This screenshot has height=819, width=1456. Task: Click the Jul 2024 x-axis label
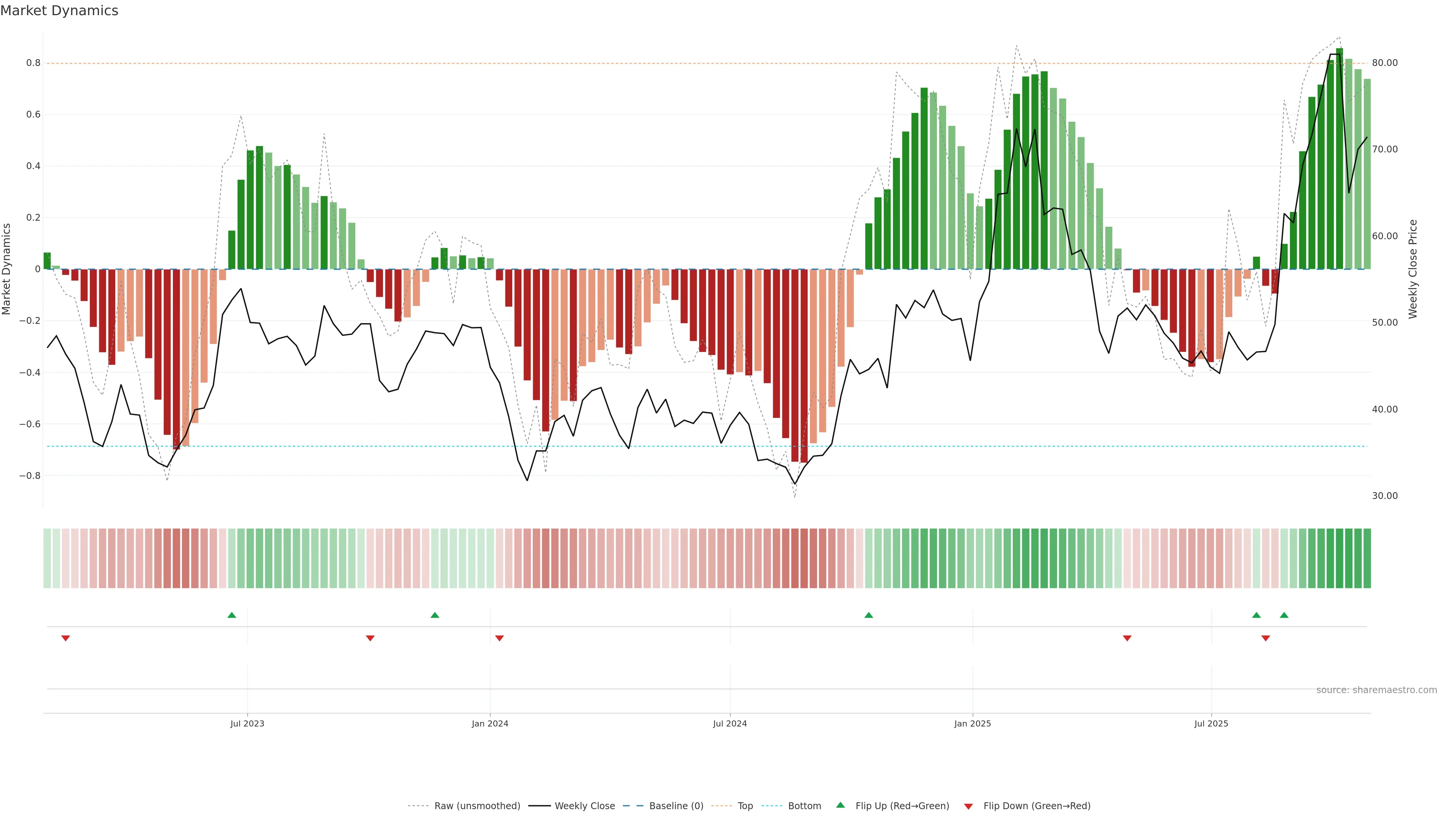point(730,723)
